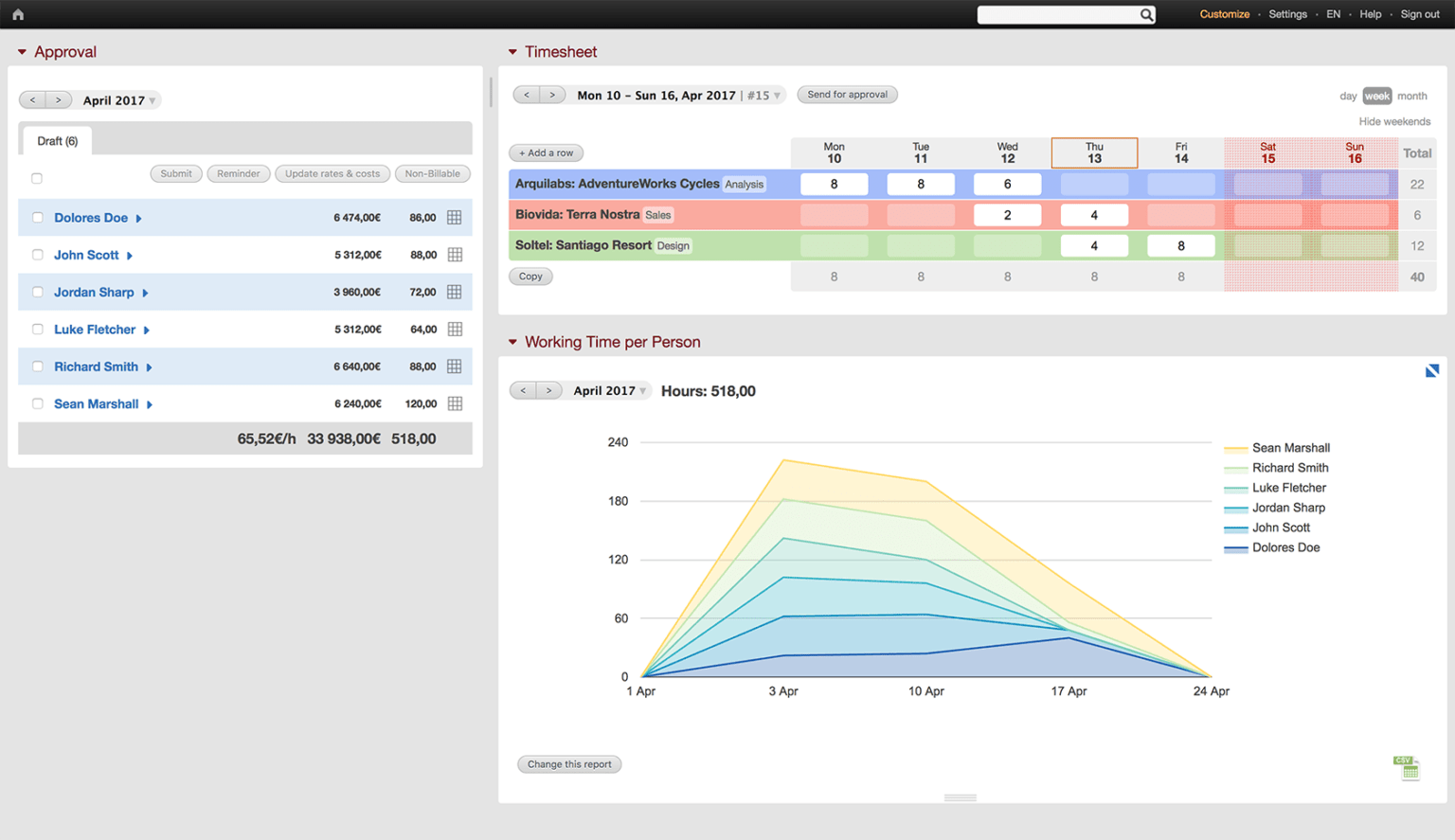The image size is (1455, 840).
Task: Open Dolores Doe's timesheet grid icon
Action: point(455,217)
